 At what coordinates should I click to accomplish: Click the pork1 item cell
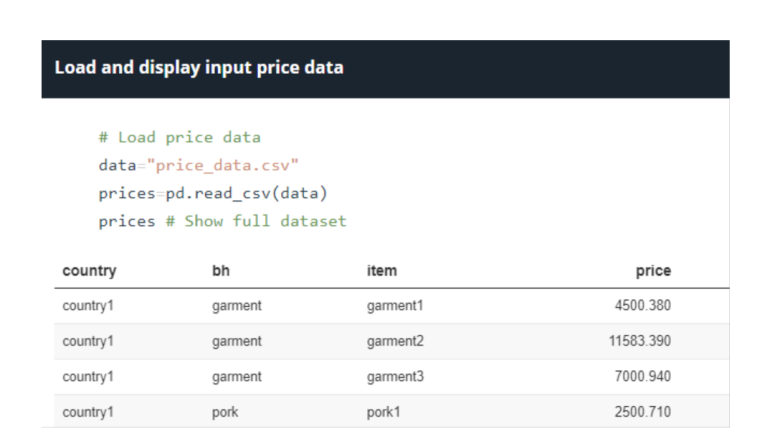click(x=384, y=412)
